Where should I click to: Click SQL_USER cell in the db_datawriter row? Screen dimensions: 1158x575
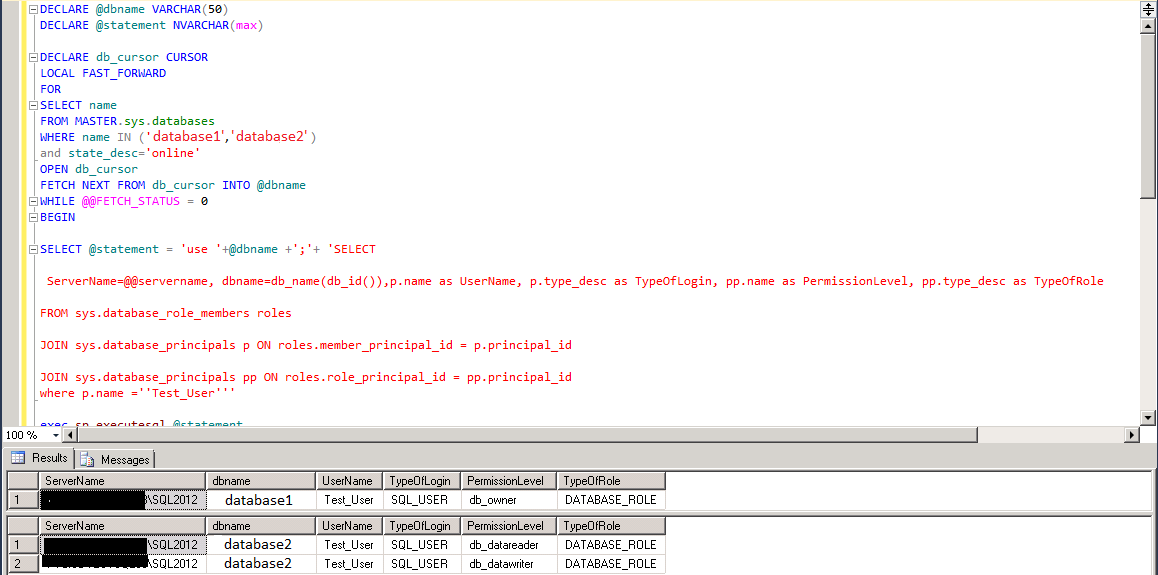tap(422, 564)
